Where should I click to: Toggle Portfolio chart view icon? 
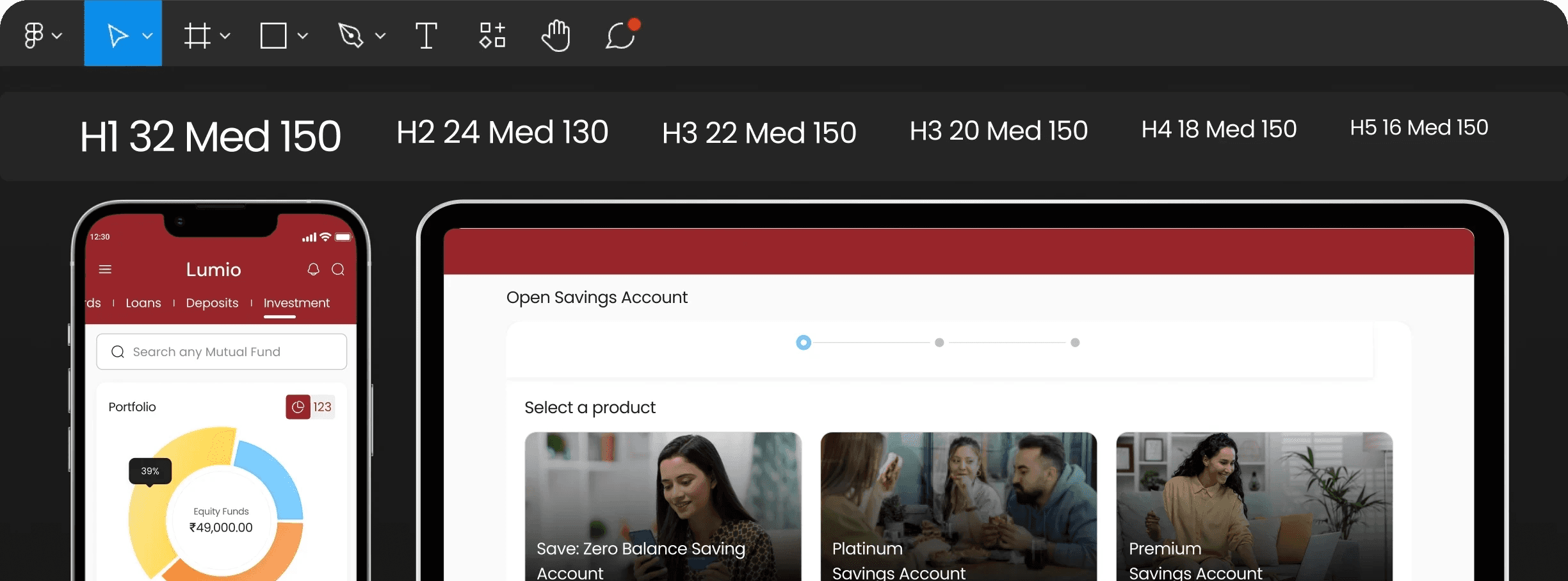point(298,407)
